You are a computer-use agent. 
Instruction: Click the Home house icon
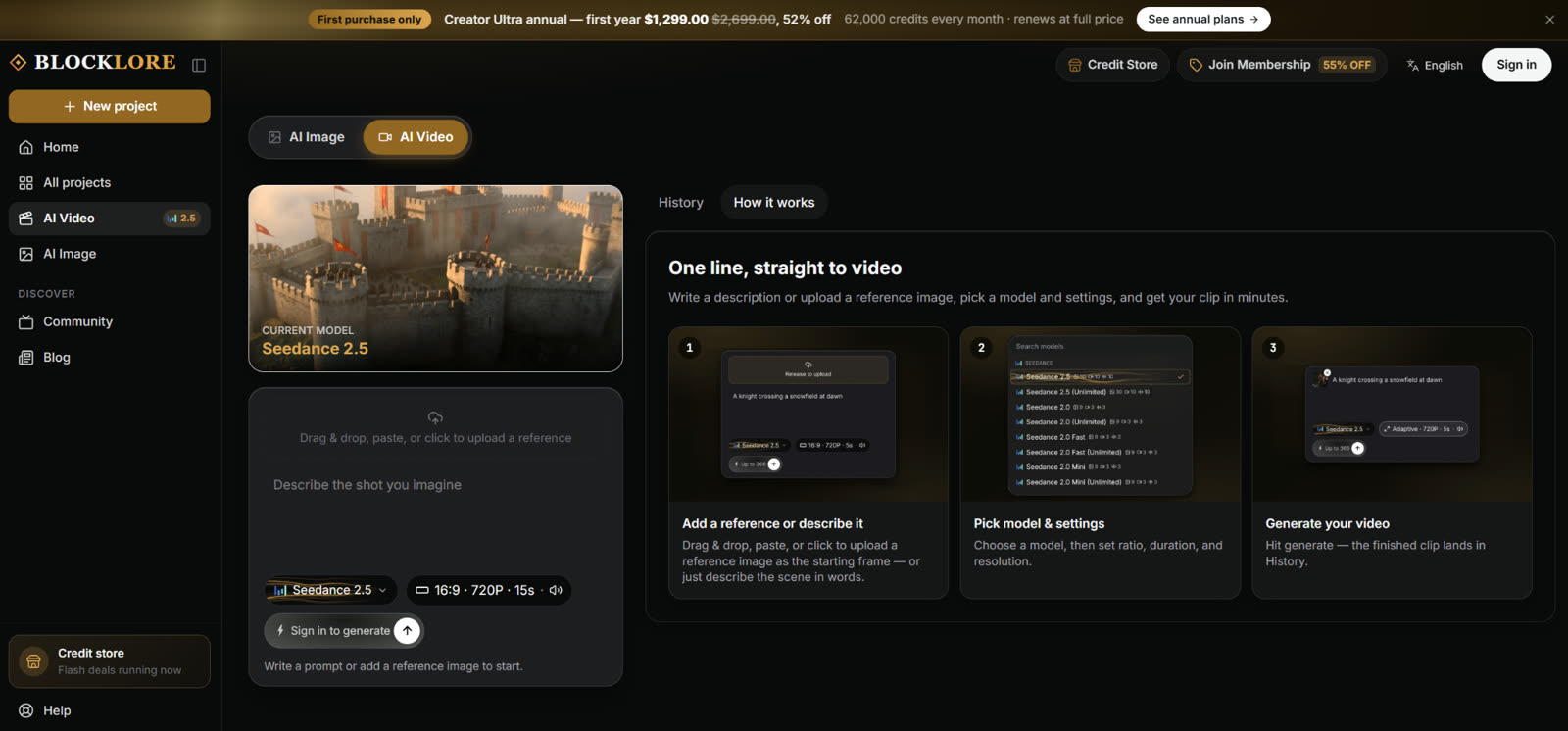(26, 147)
